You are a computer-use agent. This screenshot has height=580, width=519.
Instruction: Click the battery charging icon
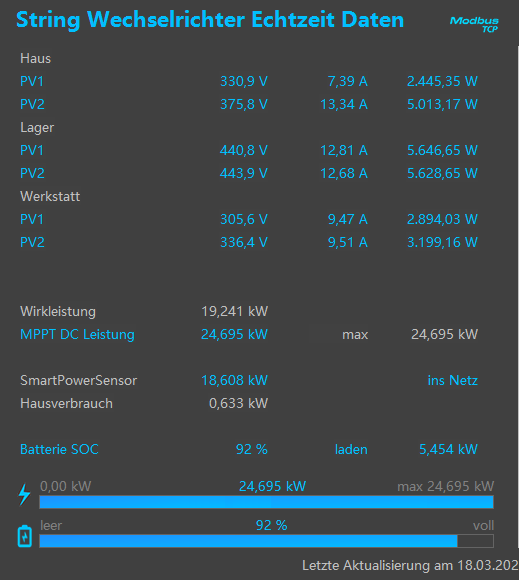click(x=25, y=536)
